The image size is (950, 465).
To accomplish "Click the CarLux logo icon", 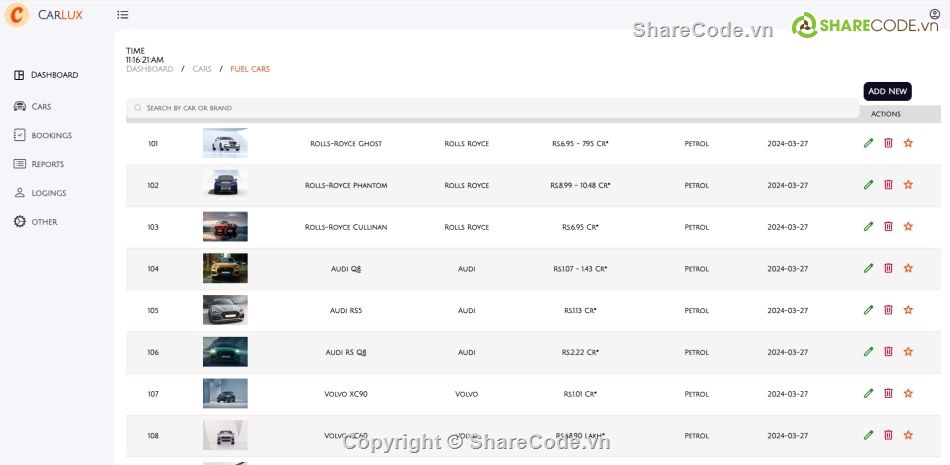I will pyautogui.click(x=17, y=15).
